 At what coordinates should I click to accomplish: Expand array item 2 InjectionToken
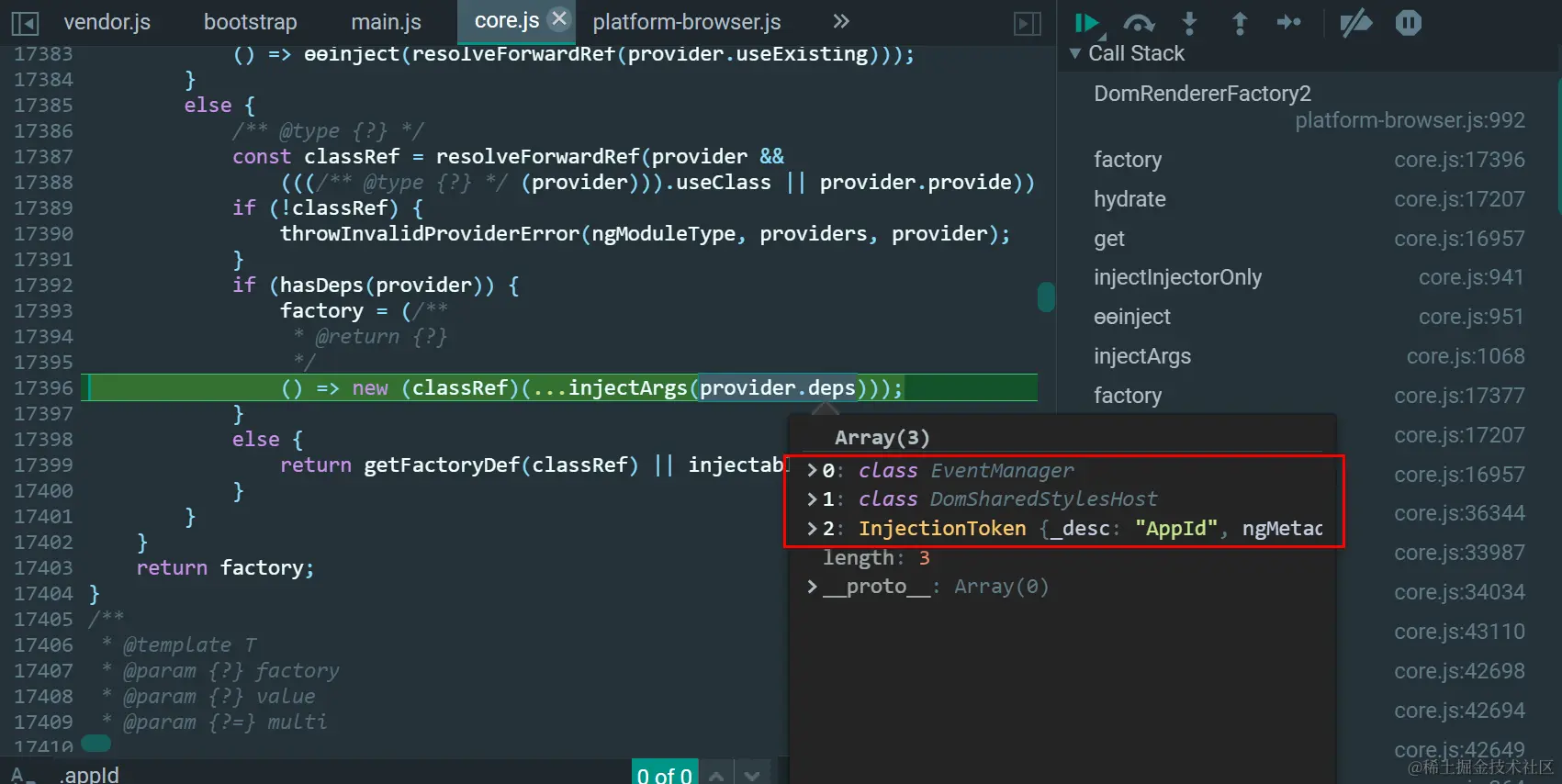point(812,529)
